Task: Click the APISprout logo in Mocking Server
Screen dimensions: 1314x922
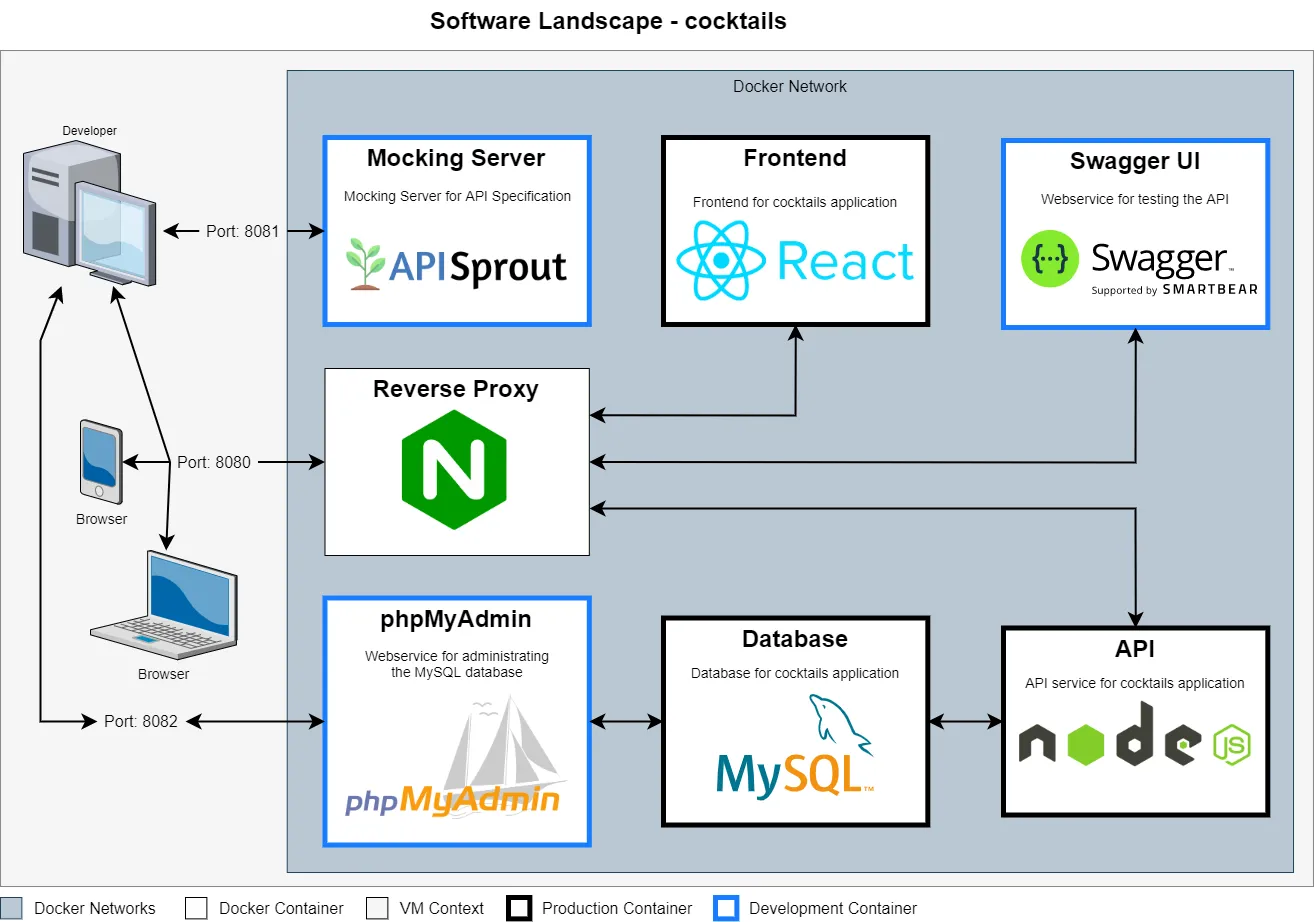Action: [457, 262]
